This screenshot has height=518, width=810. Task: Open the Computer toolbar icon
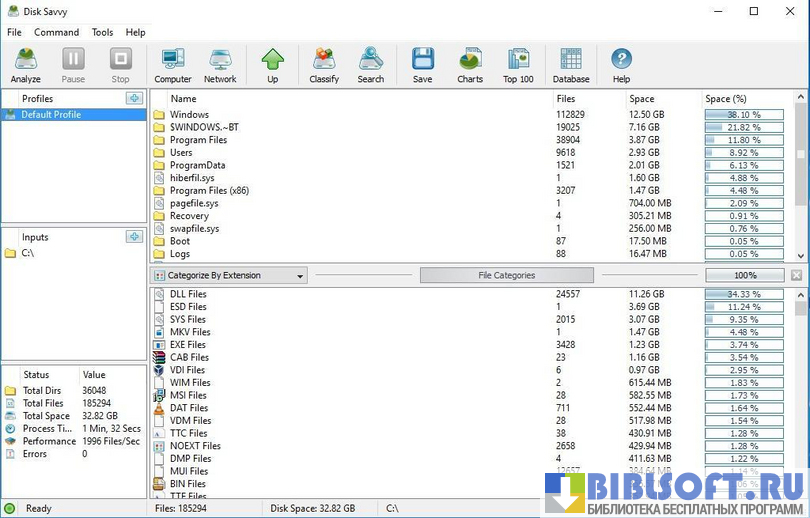(173, 65)
